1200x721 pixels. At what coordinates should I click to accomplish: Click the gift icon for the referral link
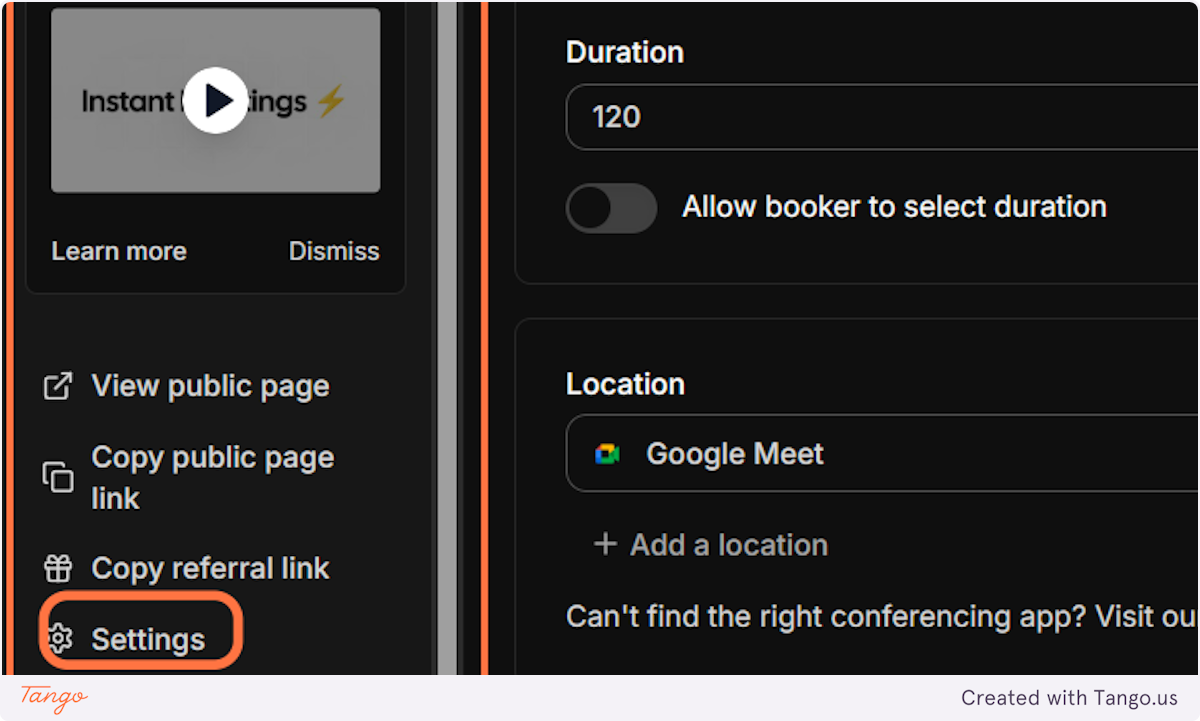click(58, 568)
